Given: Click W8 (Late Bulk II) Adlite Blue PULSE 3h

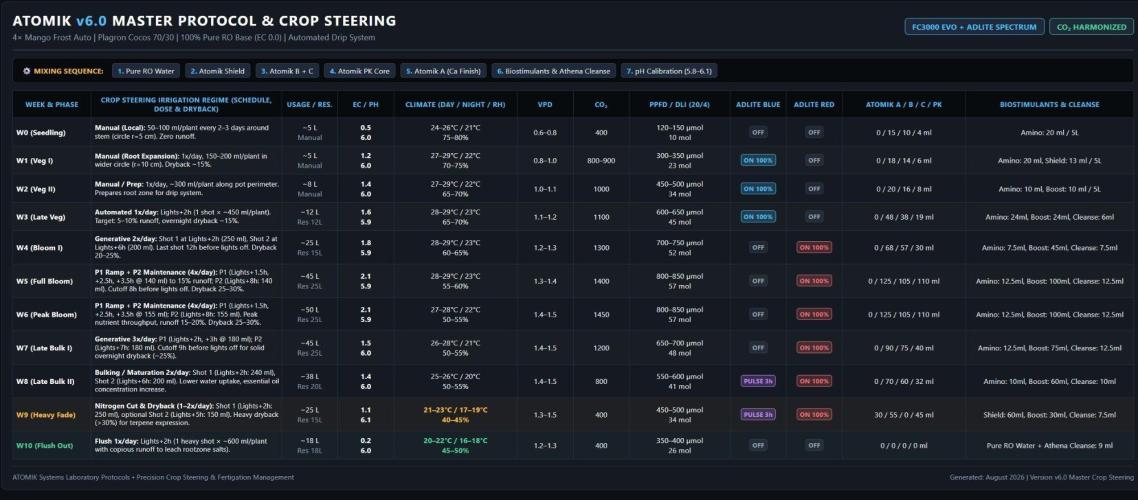Looking at the screenshot, I should point(758,381).
